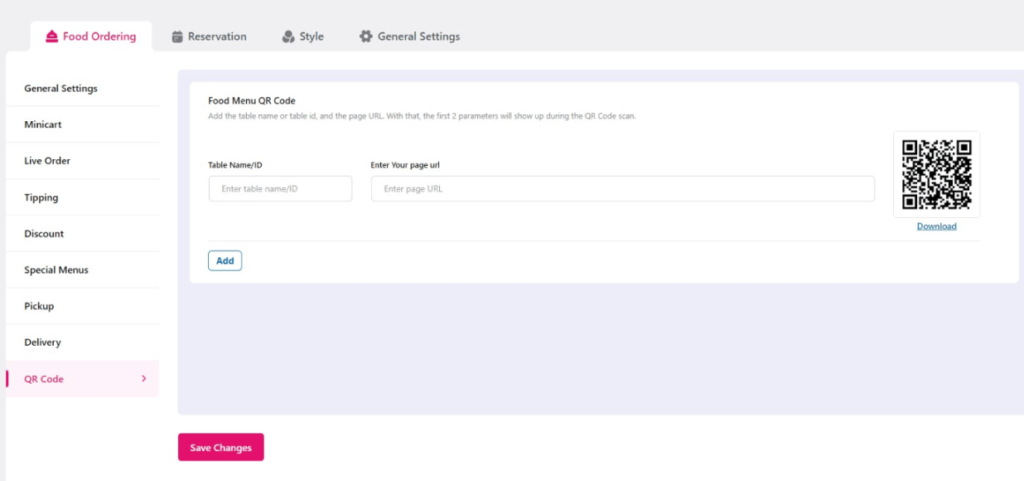This screenshot has width=1024, height=481.
Task: Select the Pickup section
Action: pos(82,306)
